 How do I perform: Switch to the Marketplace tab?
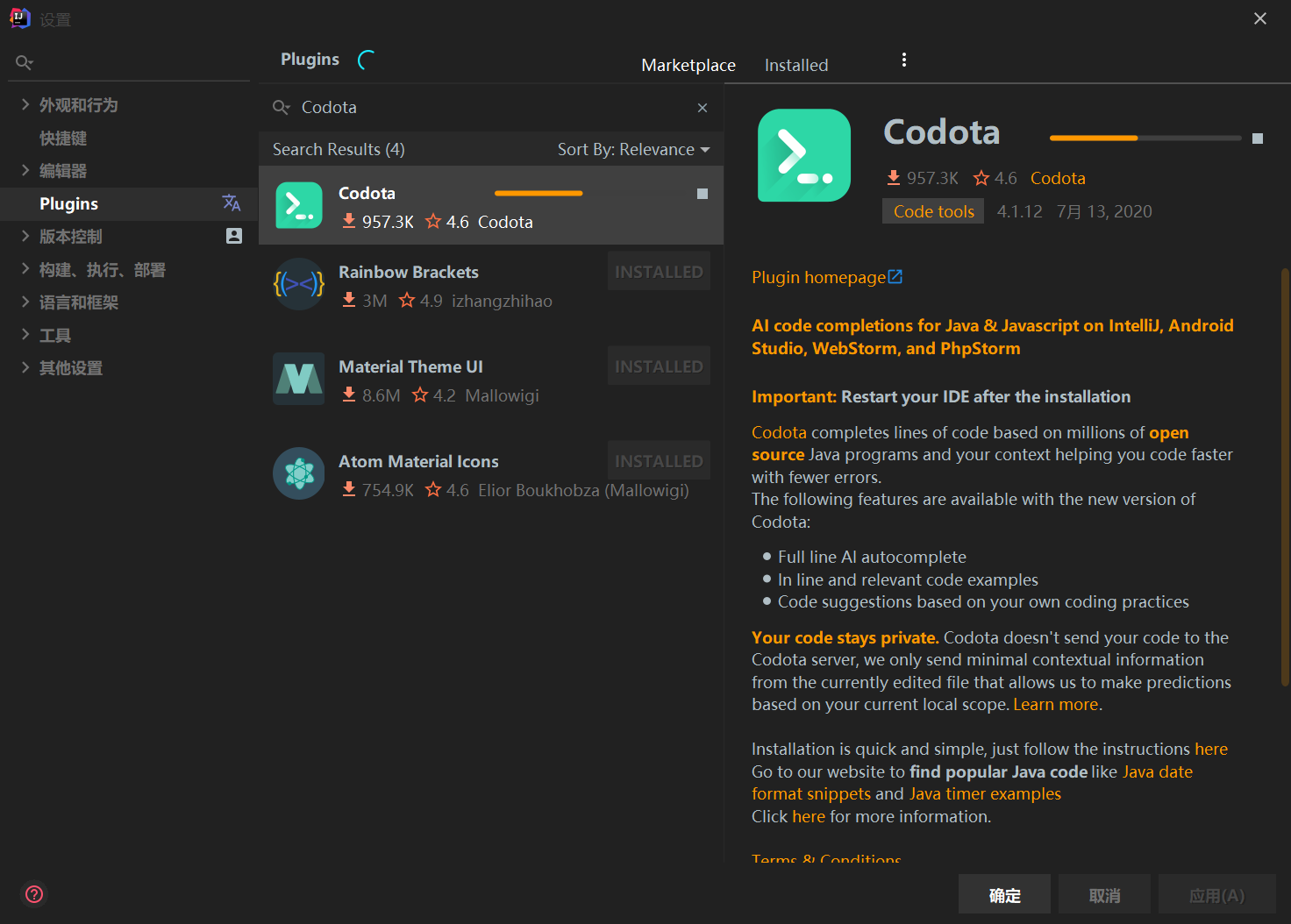(x=688, y=65)
